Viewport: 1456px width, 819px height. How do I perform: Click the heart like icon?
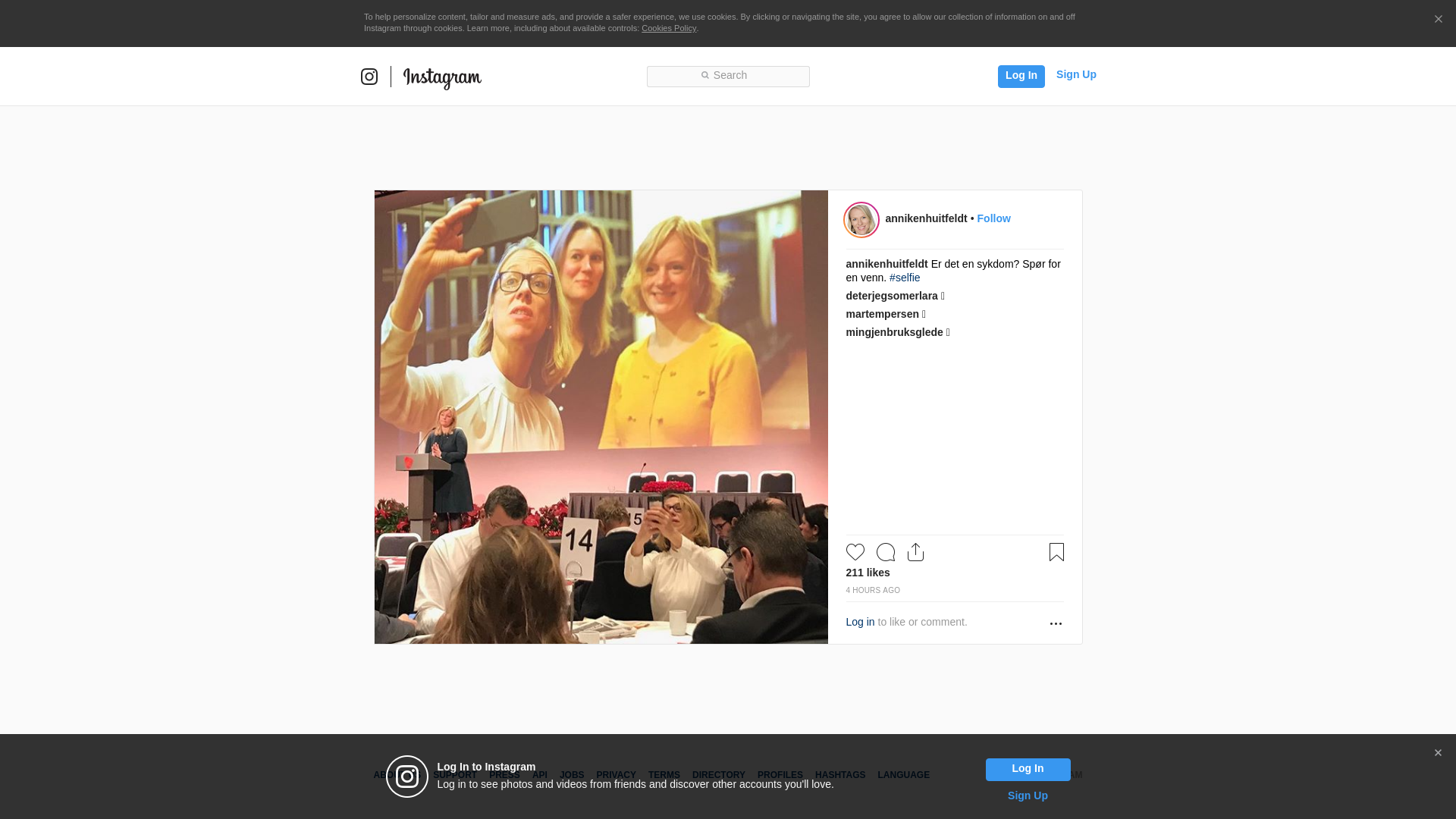(x=855, y=552)
